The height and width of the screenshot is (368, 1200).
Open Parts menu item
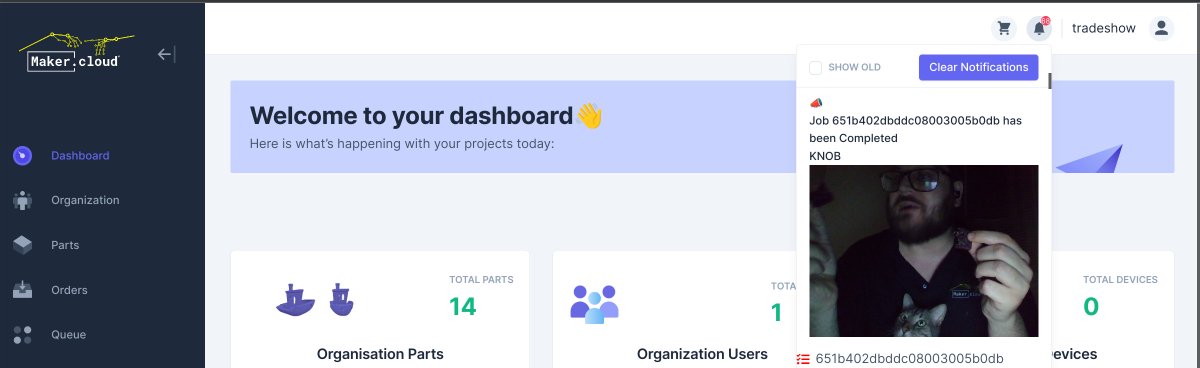pyautogui.click(x=65, y=245)
